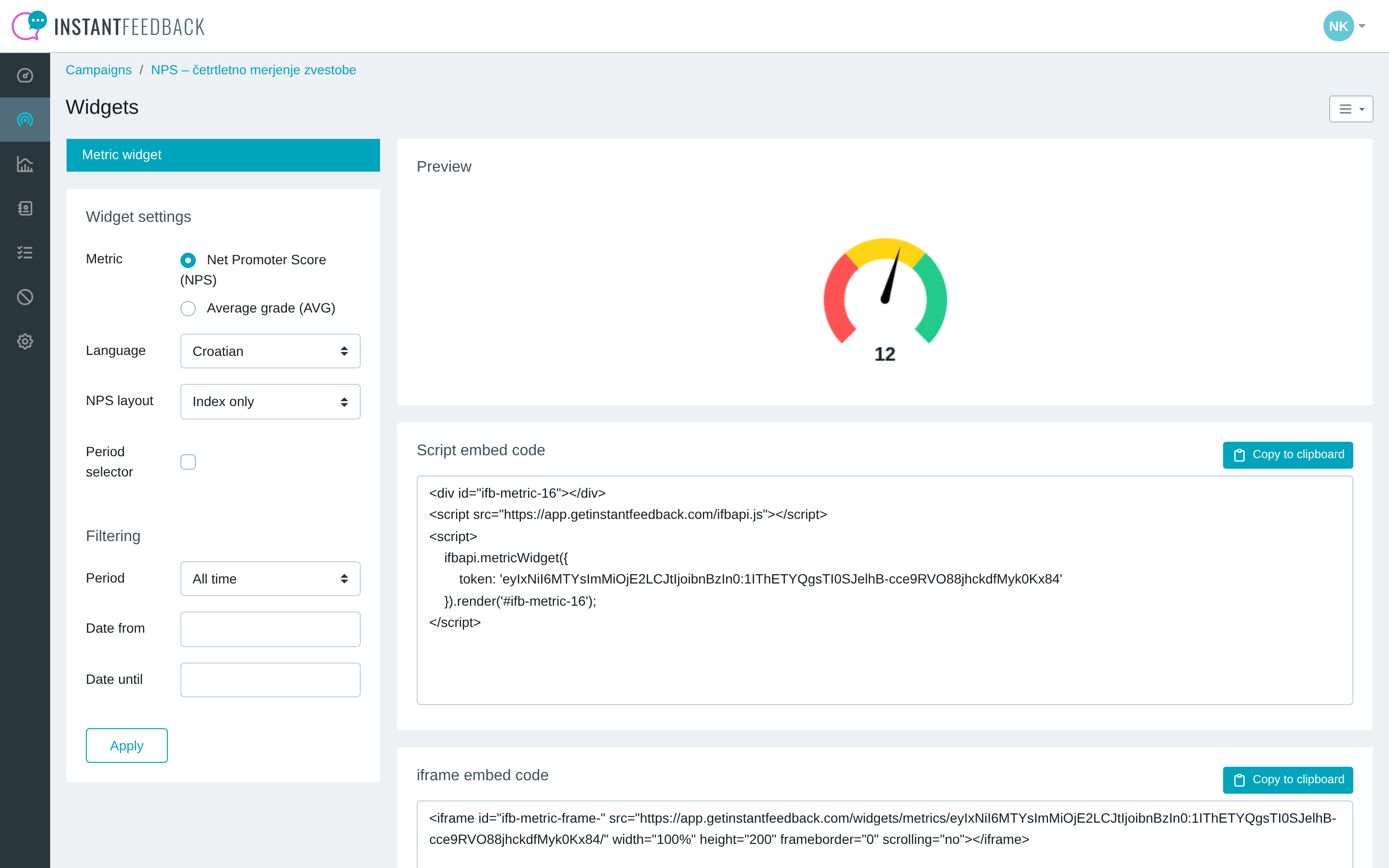Click the Date from input field
Viewport: 1389px width, 868px height.
(x=271, y=629)
